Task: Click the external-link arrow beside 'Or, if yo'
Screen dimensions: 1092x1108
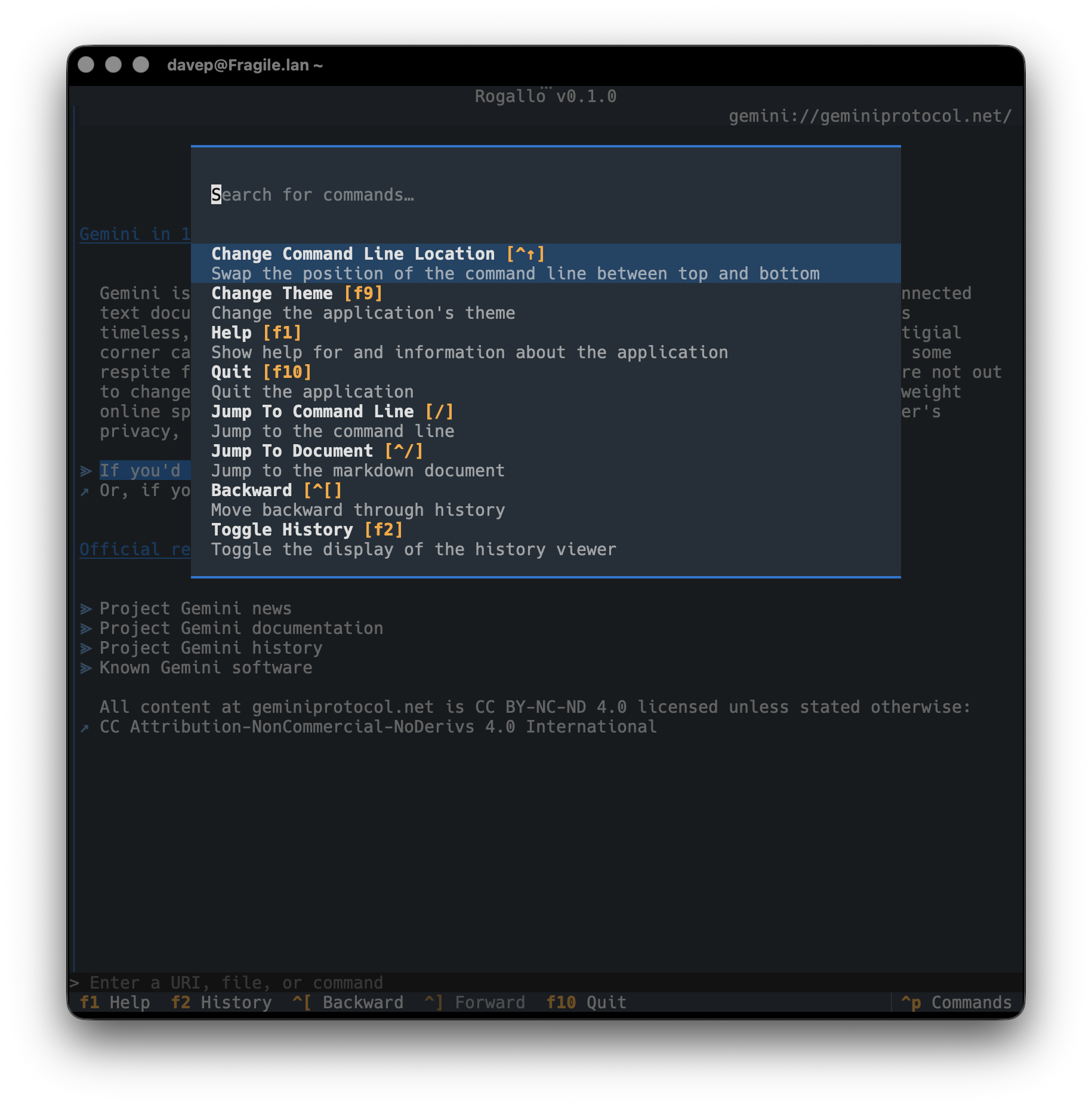Action: click(x=85, y=491)
